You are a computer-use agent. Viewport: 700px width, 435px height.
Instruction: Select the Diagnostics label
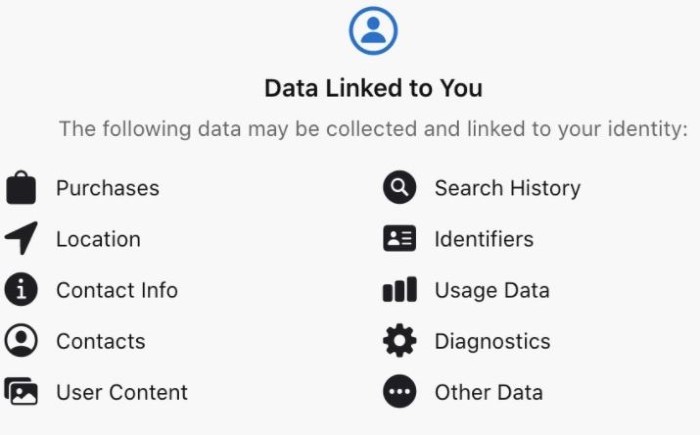pyautogui.click(x=492, y=342)
